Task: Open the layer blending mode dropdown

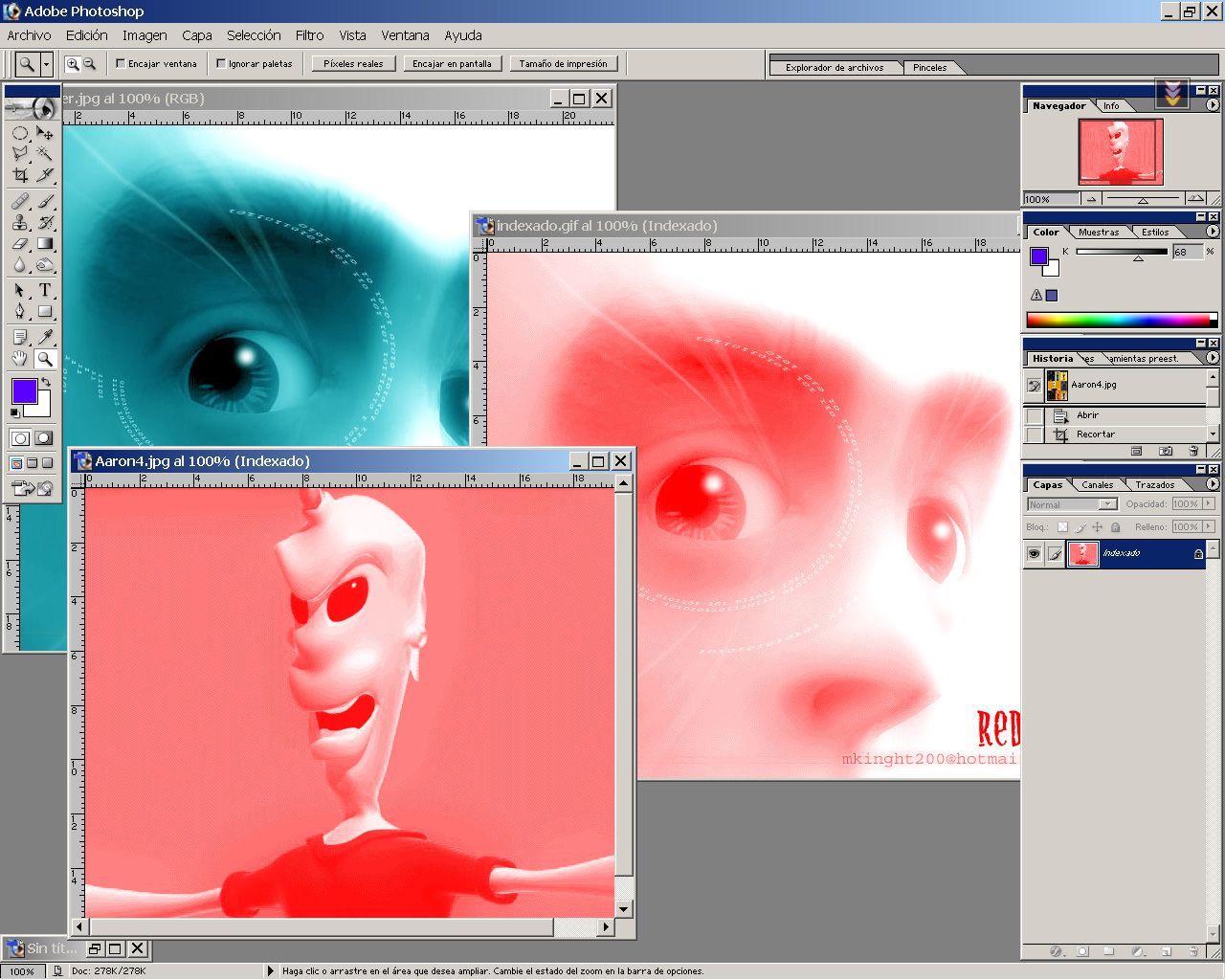Action: pos(1072,504)
